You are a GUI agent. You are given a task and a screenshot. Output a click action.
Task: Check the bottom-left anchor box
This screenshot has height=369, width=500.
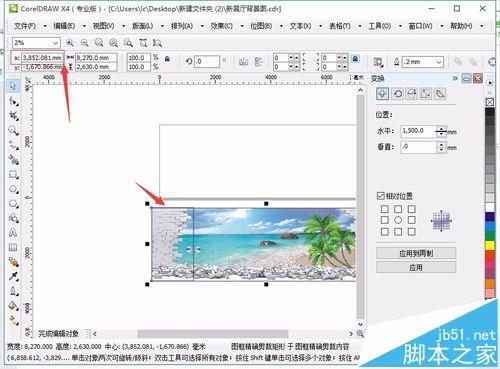click(x=384, y=231)
